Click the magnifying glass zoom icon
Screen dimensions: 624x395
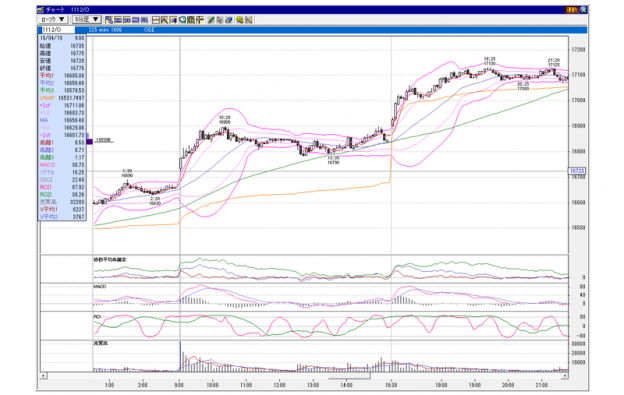[x=183, y=19]
